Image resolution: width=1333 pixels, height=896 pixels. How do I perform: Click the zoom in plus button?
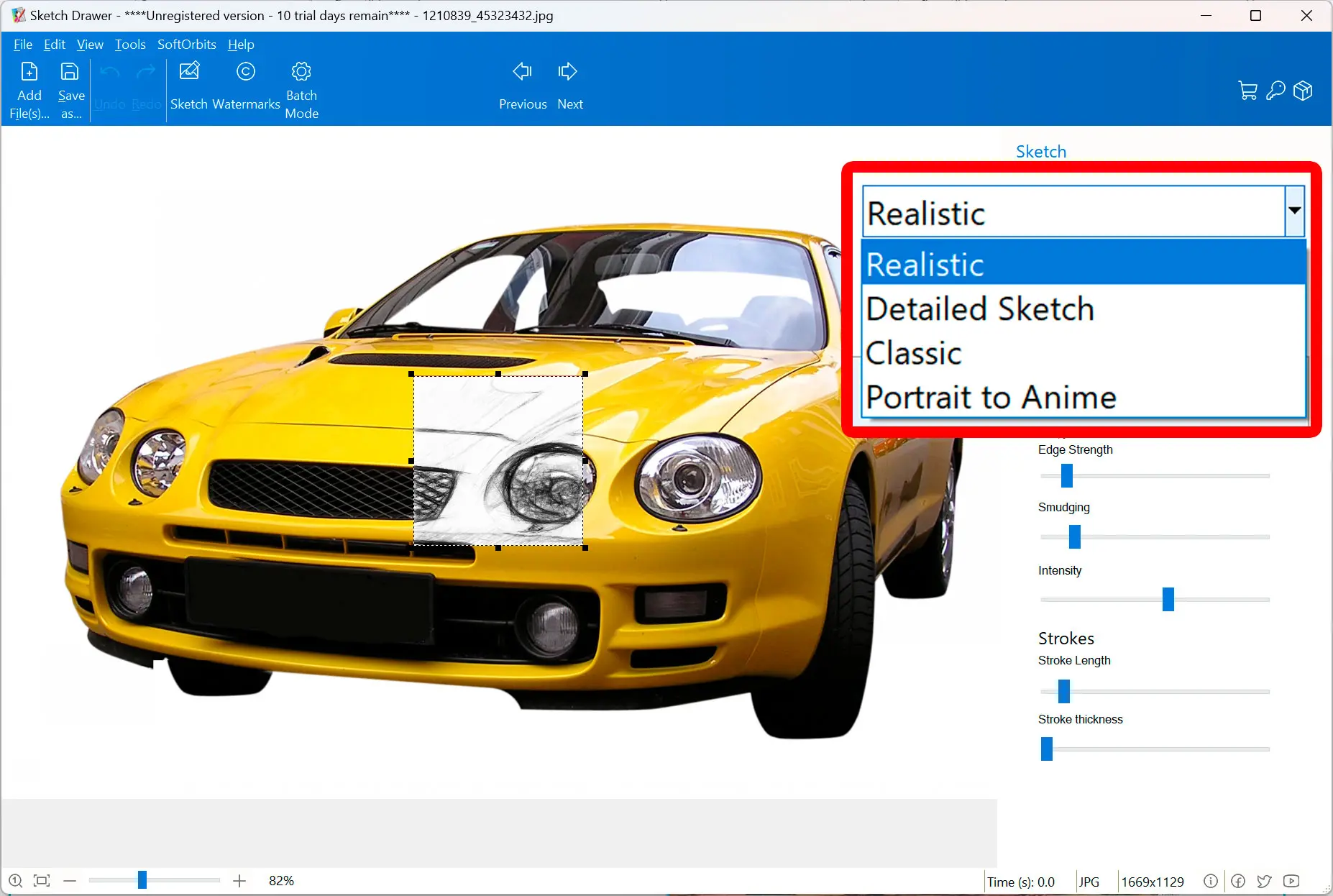coord(239,880)
